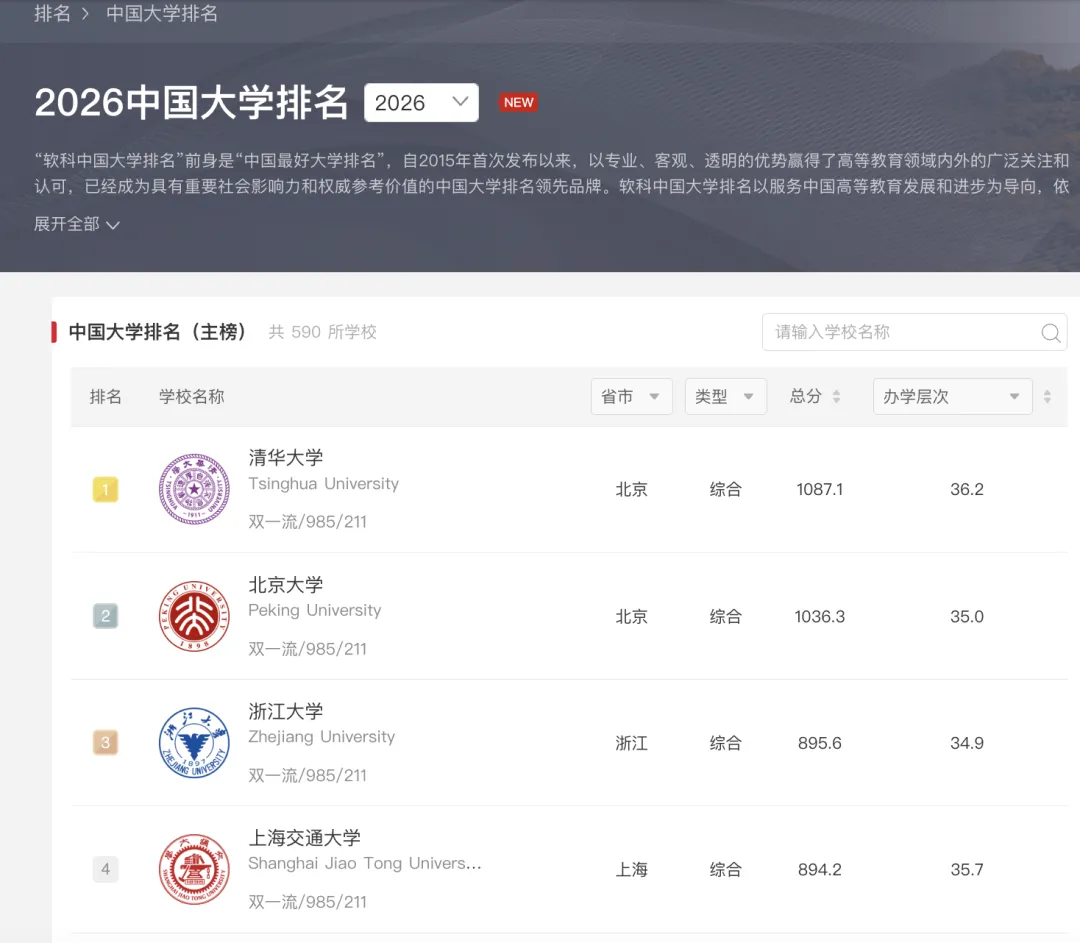Open the 2026 year dropdown

point(422,103)
